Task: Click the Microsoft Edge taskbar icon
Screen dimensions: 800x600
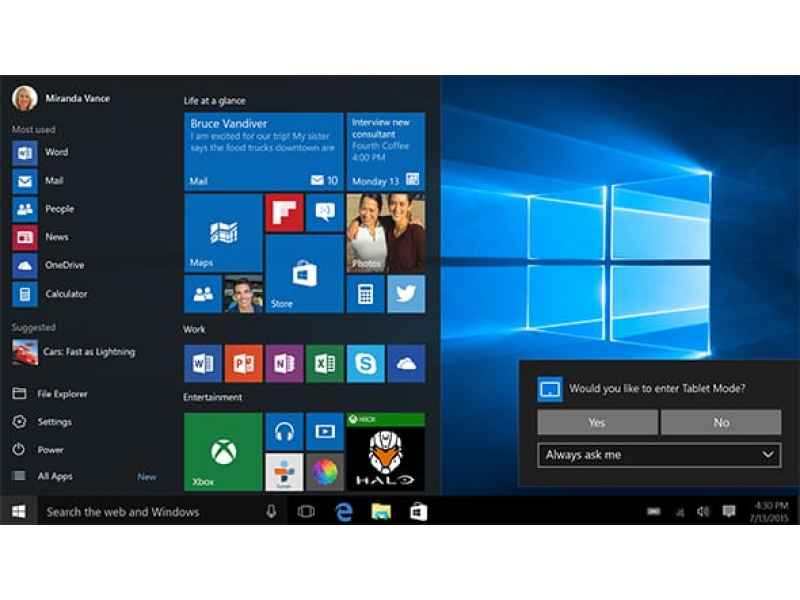Action: click(x=344, y=512)
